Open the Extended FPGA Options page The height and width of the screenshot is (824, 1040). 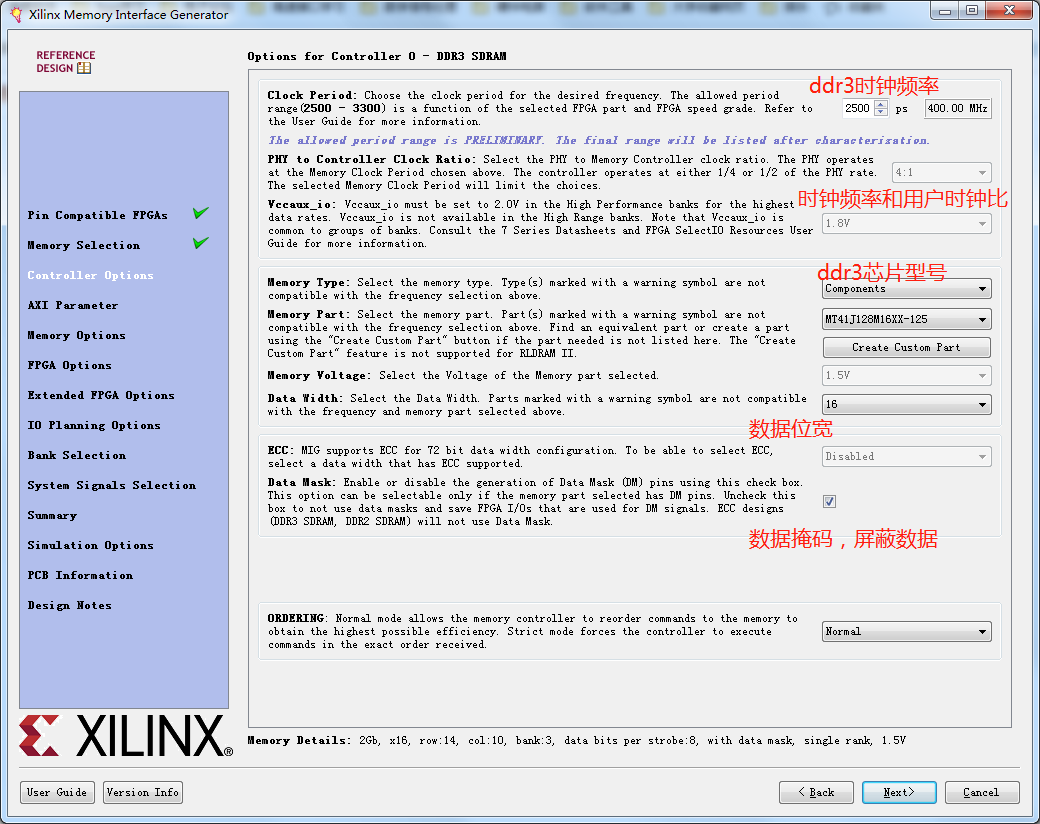point(100,395)
